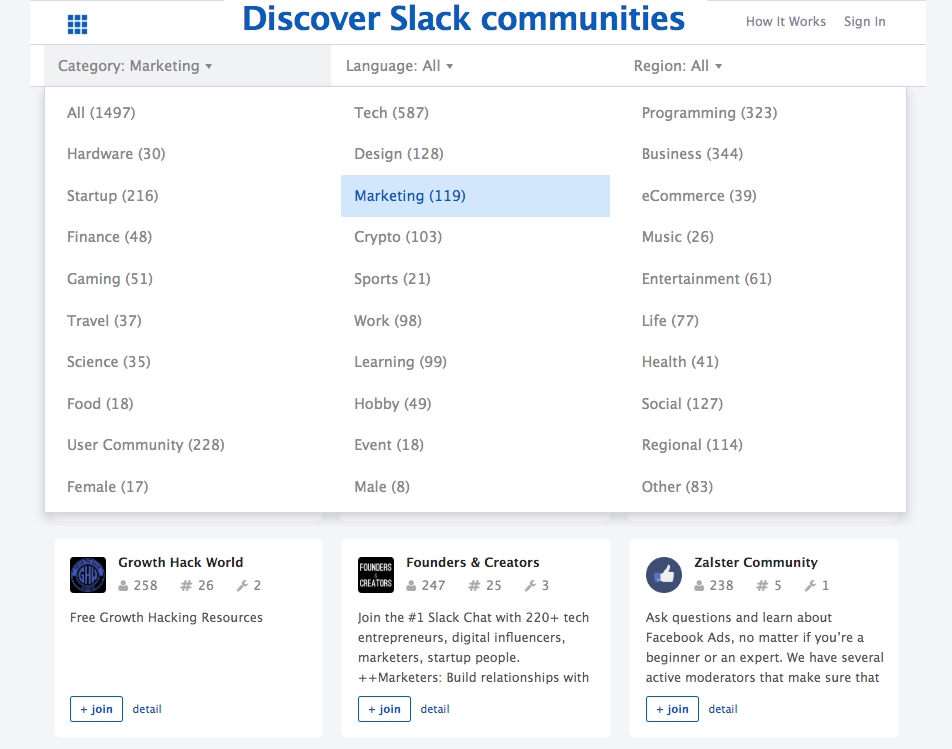Select All (1497) categories option
Image resolution: width=952 pixels, height=749 pixels.
(x=101, y=113)
